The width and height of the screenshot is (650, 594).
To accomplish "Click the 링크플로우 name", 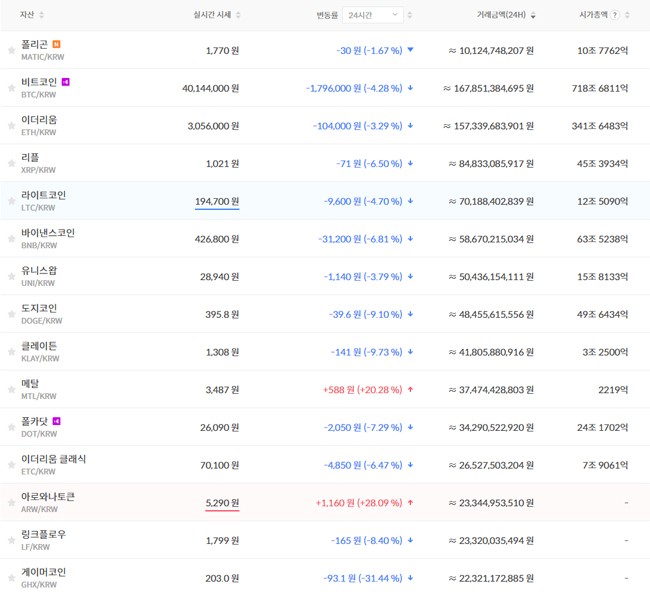I will 44,534.
